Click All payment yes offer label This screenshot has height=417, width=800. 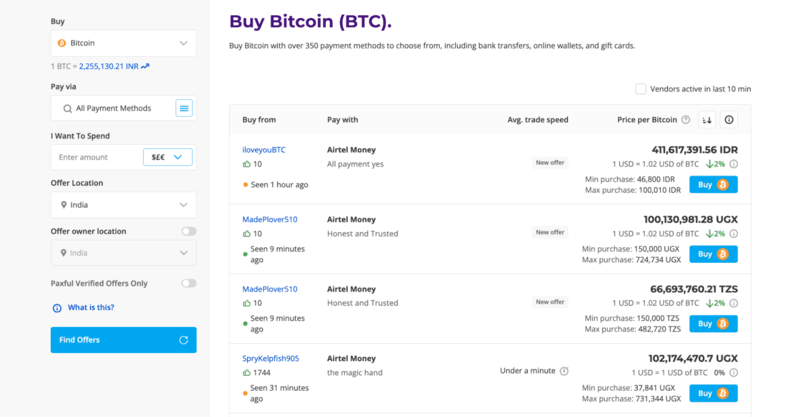coord(355,164)
